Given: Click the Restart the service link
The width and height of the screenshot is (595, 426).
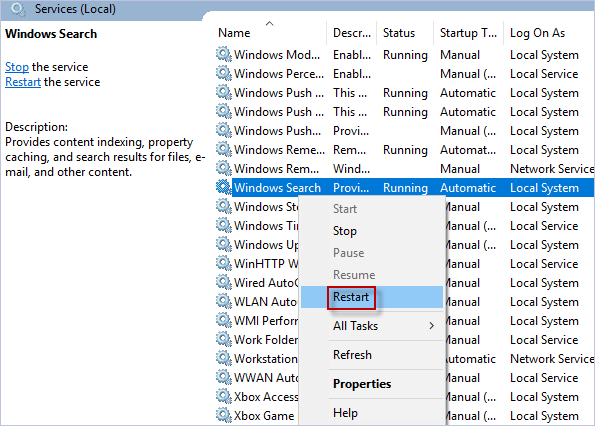Looking at the screenshot, I should pyautogui.click(x=23, y=82).
